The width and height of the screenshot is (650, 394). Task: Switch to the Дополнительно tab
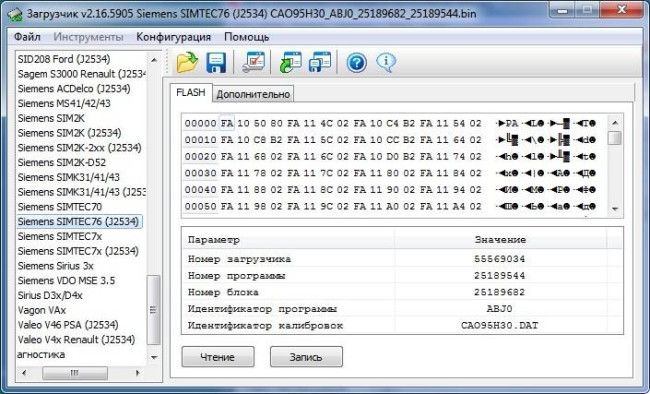[253, 94]
